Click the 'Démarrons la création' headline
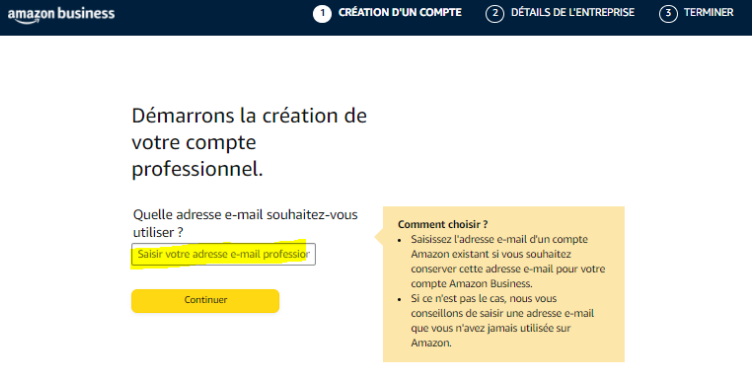752x379 pixels. coord(249,142)
